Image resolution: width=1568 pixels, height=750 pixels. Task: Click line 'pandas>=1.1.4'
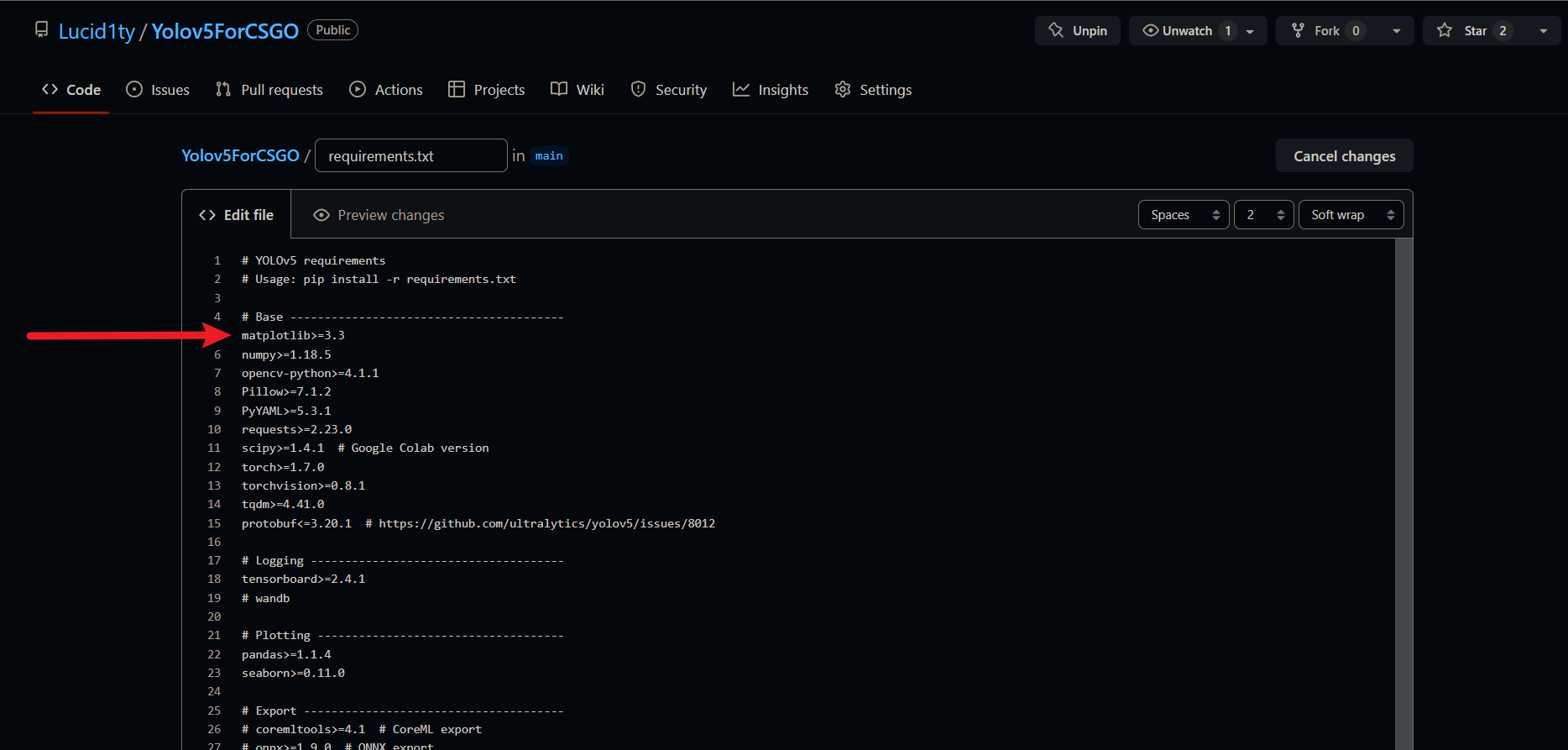pos(286,654)
